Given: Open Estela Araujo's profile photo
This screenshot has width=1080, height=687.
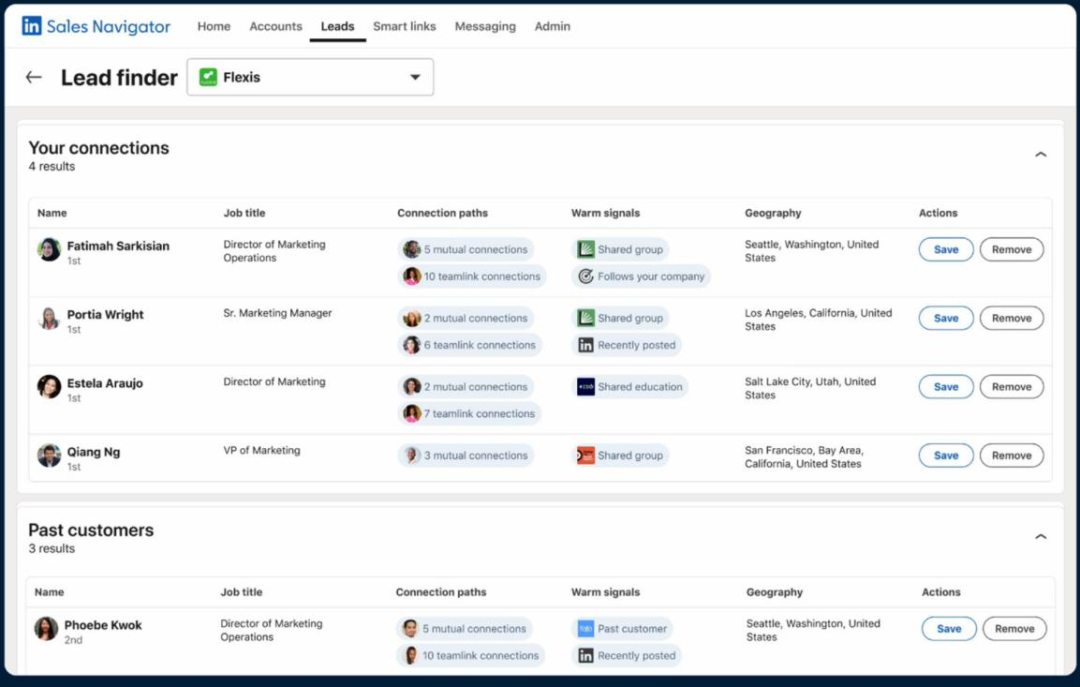Looking at the screenshot, I should coord(49,387).
